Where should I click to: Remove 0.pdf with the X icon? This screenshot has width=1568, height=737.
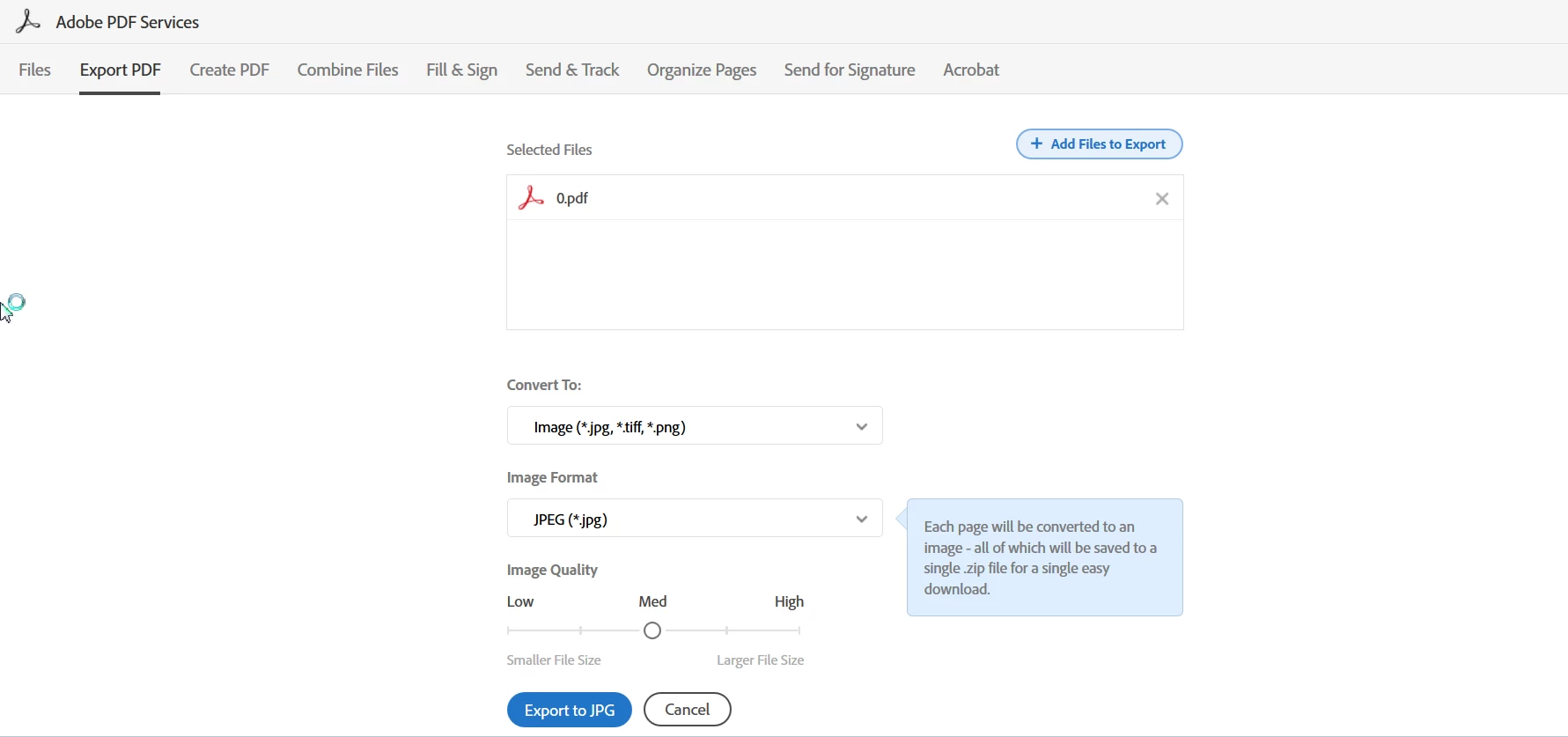click(1162, 200)
